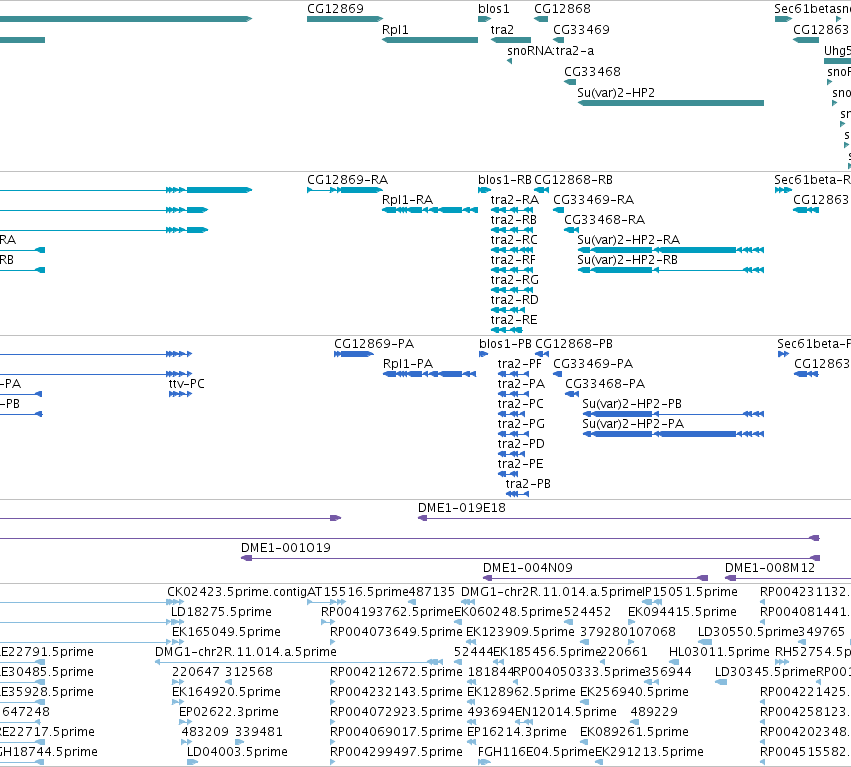This screenshot has width=851, height=767.
Task: Click the Rpl1 gene label
Action: coord(395,30)
